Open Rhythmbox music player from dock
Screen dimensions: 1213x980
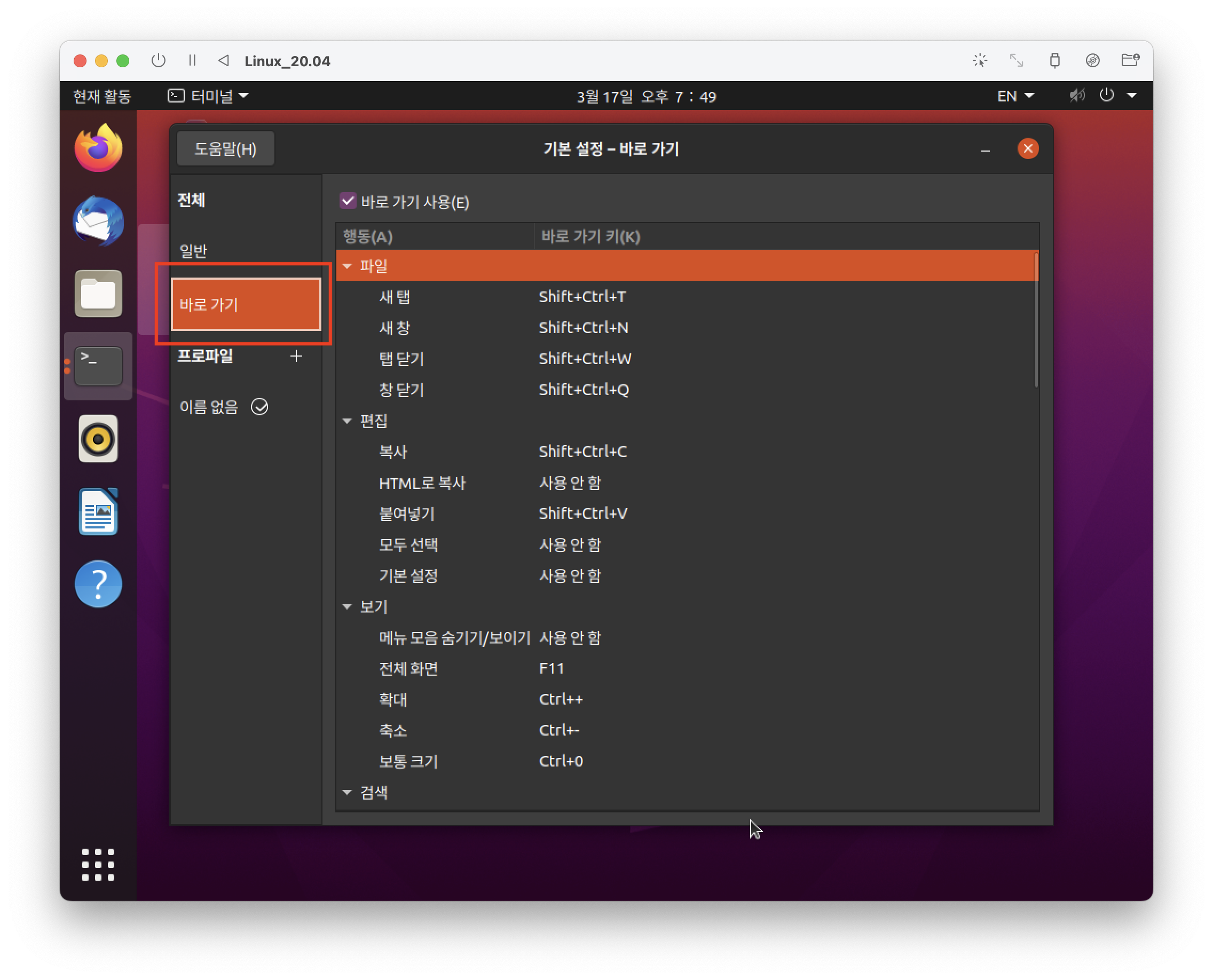point(98,439)
